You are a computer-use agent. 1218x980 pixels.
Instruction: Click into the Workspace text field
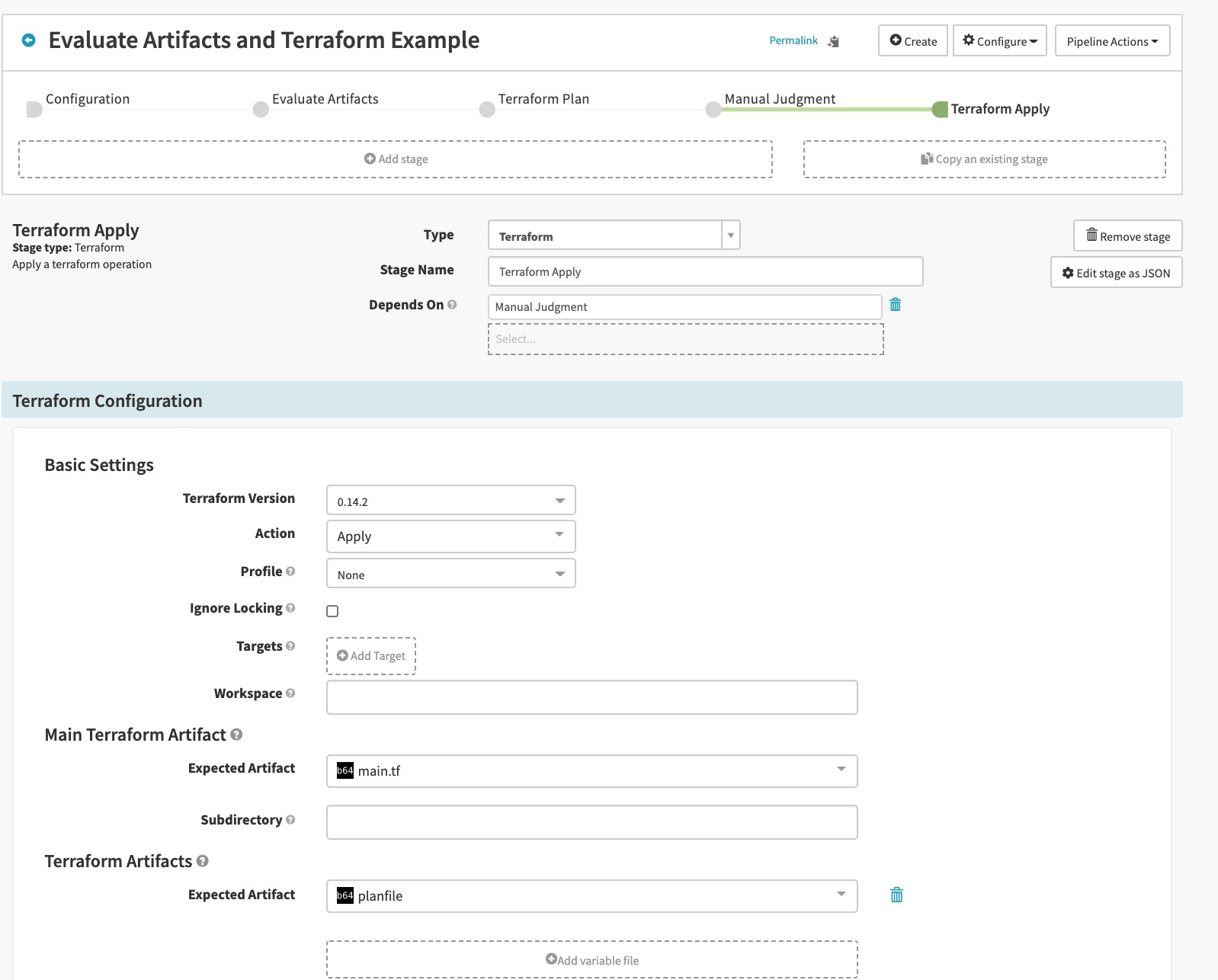(591, 697)
